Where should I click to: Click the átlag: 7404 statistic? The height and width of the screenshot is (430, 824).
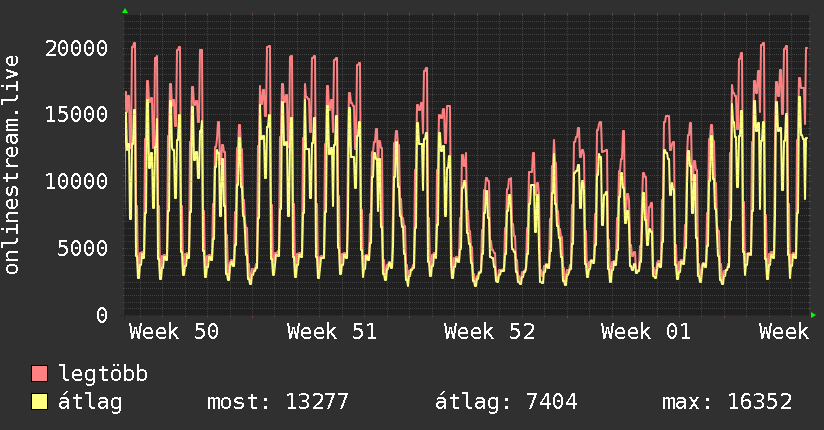(506, 402)
